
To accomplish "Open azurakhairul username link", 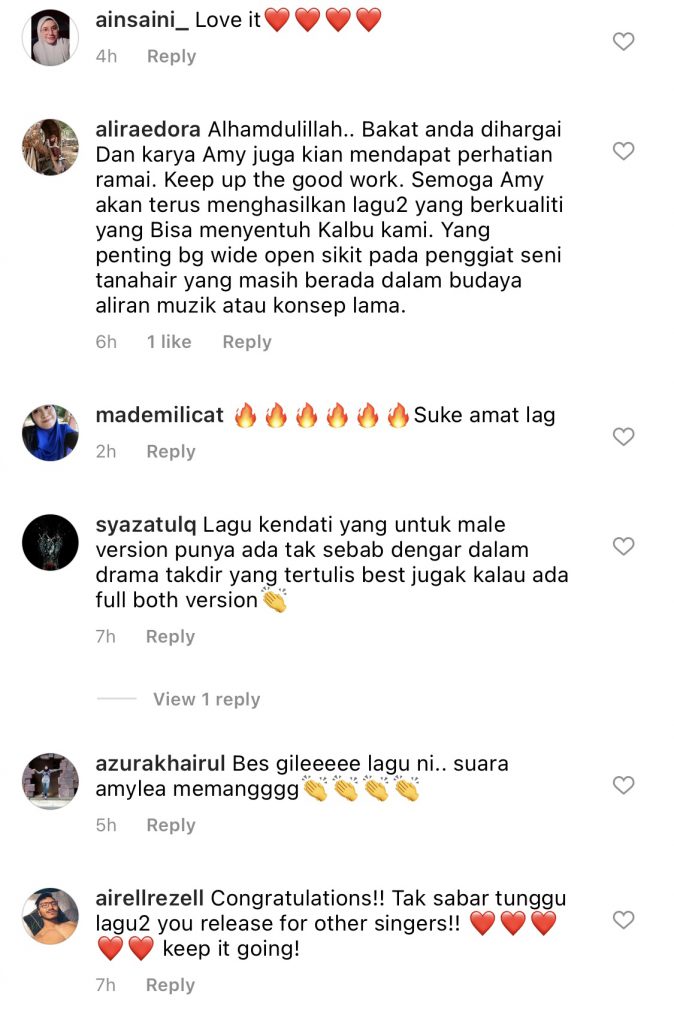I will 160,763.
